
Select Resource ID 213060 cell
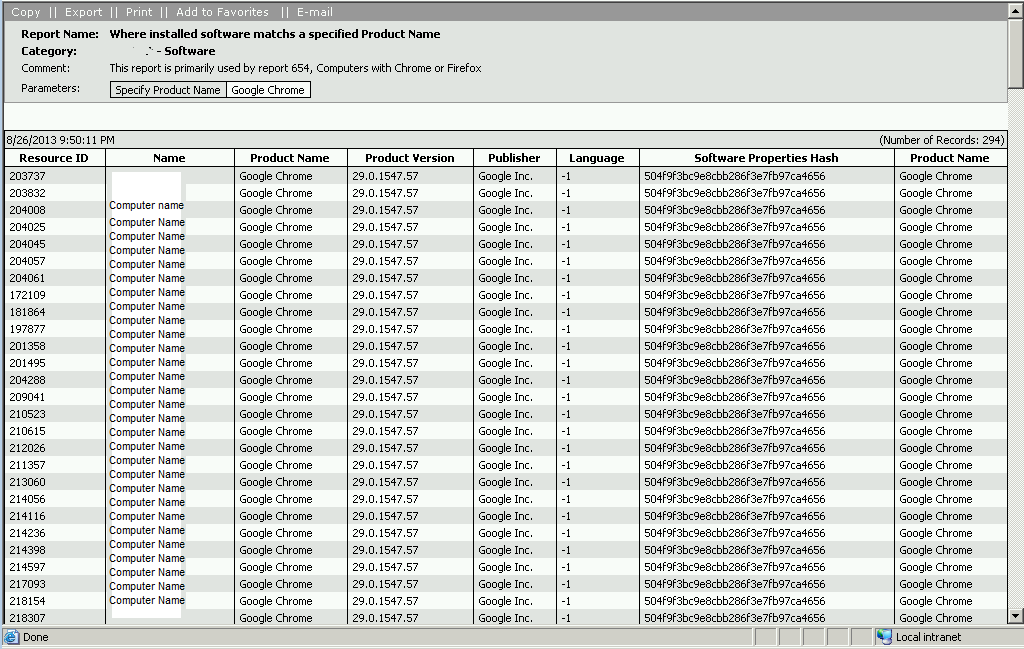coord(55,482)
